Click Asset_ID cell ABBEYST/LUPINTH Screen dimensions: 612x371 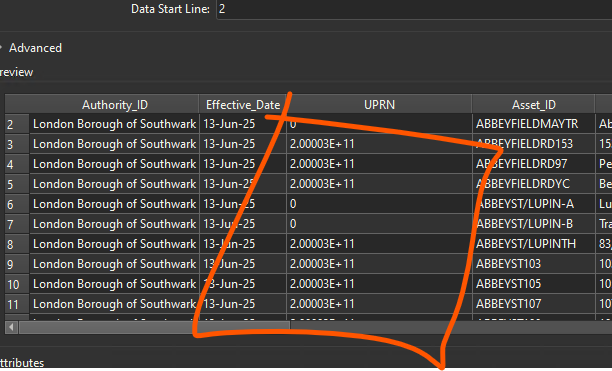[x=534, y=244]
